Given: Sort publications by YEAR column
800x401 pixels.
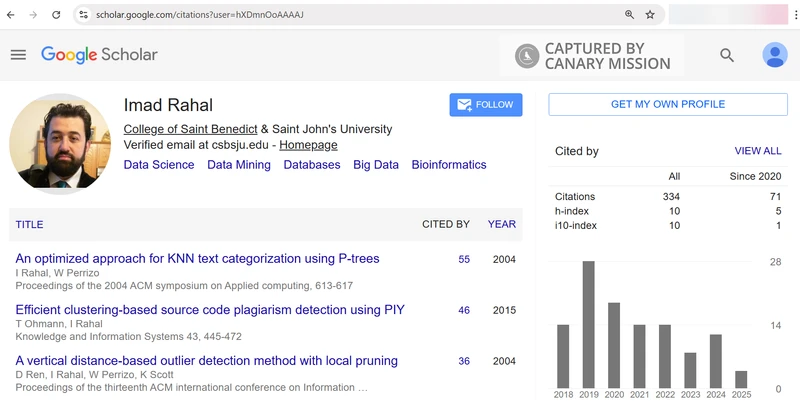Looking at the screenshot, I should (x=502, y=224).
